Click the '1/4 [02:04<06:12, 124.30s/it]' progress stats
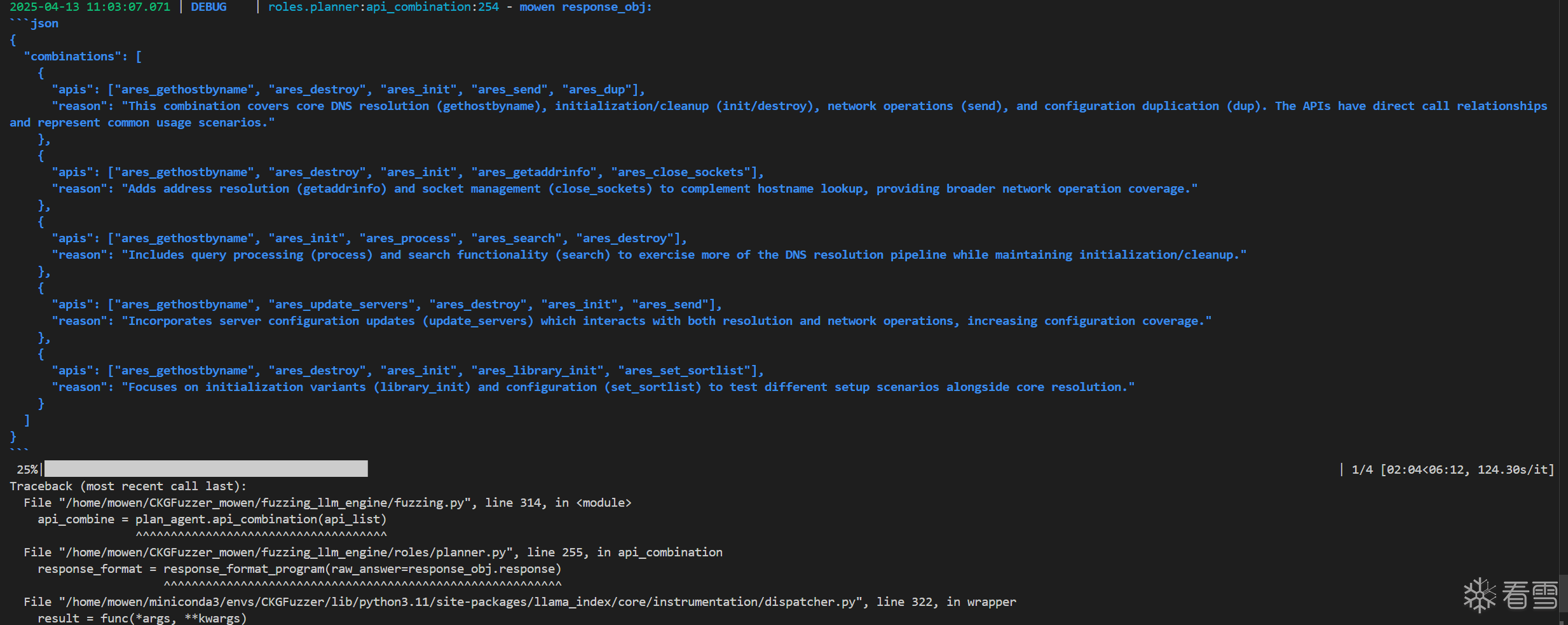The width and height of the screenshot is (1568, 625). (1453, 470)
